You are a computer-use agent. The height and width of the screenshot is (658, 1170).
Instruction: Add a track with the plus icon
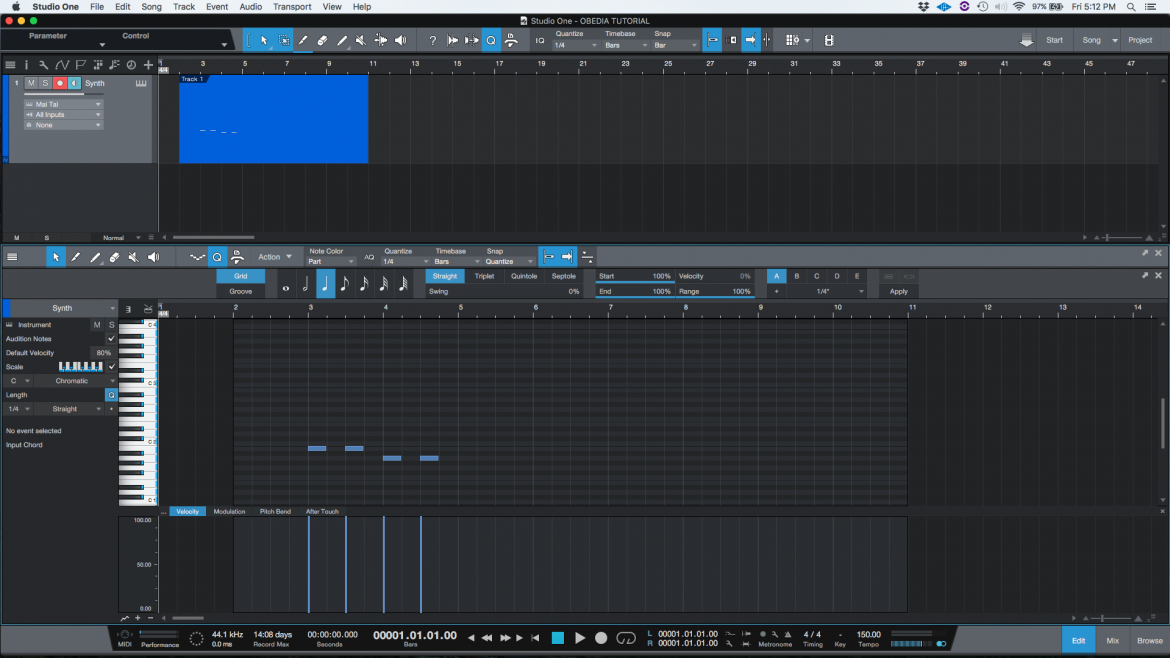(148, 65)
